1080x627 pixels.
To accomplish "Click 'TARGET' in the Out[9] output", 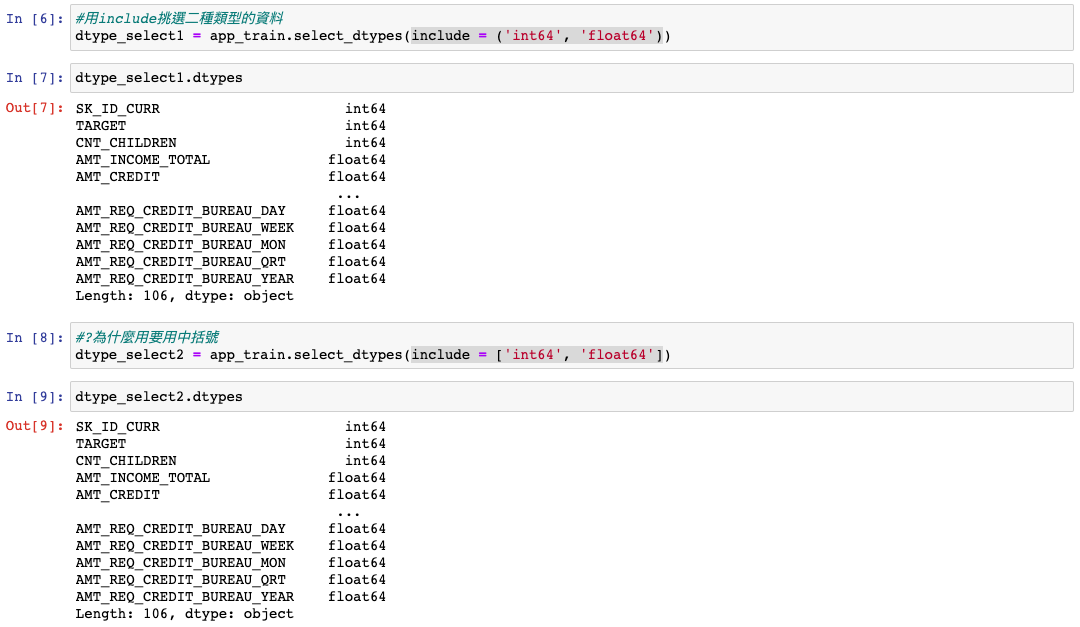I will 101,444.
